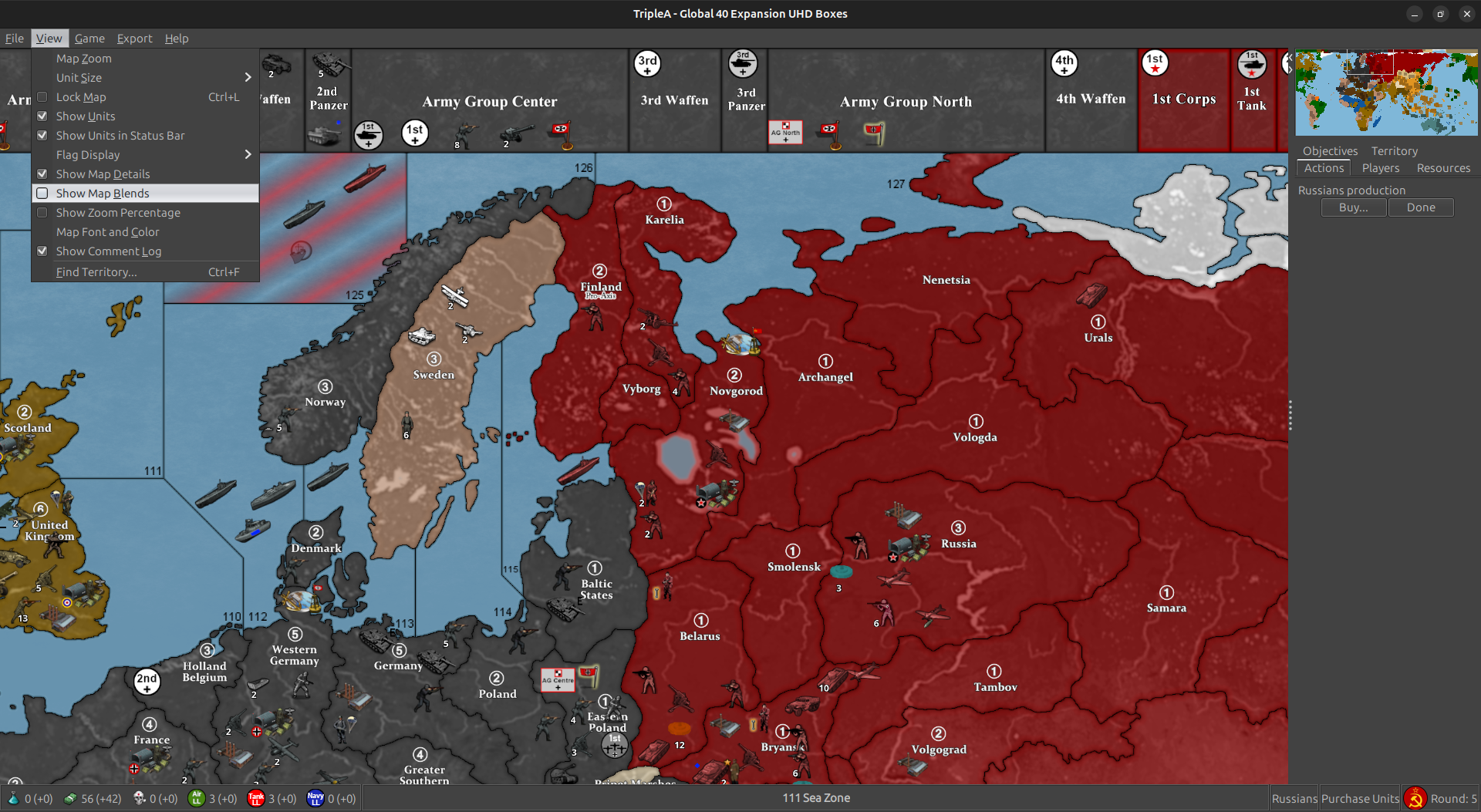Switch to the Resources tab
Screen dimensions: 1481x812
click(x=1443, y=168)
